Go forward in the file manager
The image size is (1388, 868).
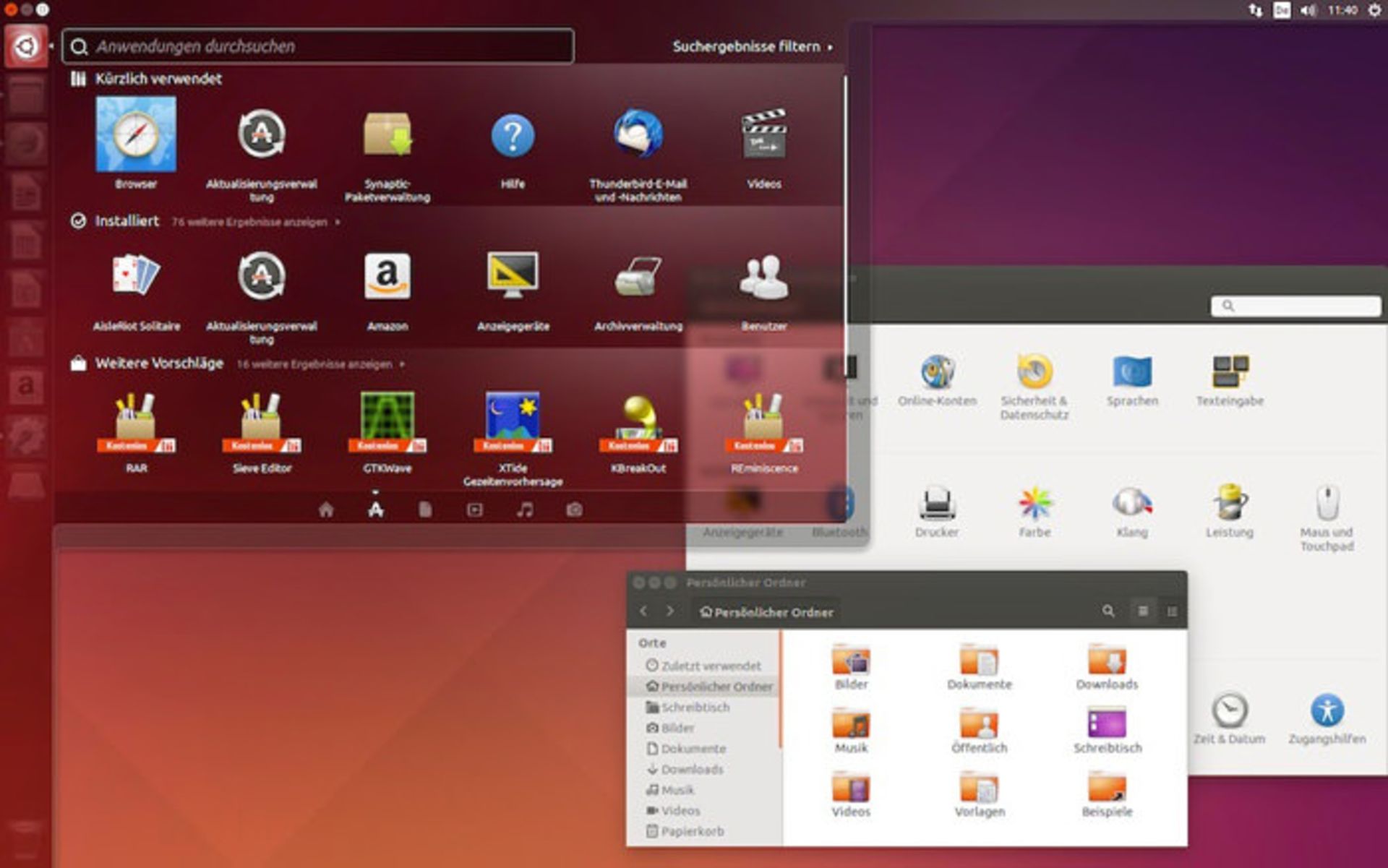point(670,611)
